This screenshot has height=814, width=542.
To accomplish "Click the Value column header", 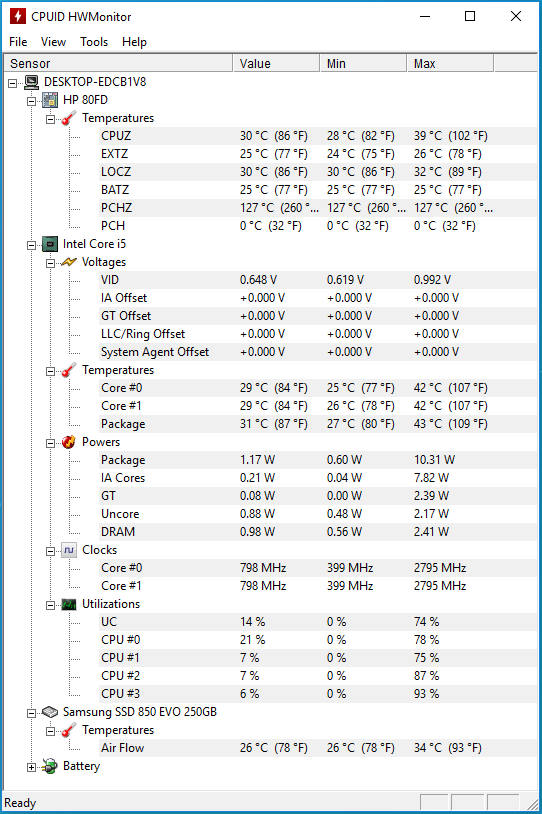I will [x=276, y=63].
